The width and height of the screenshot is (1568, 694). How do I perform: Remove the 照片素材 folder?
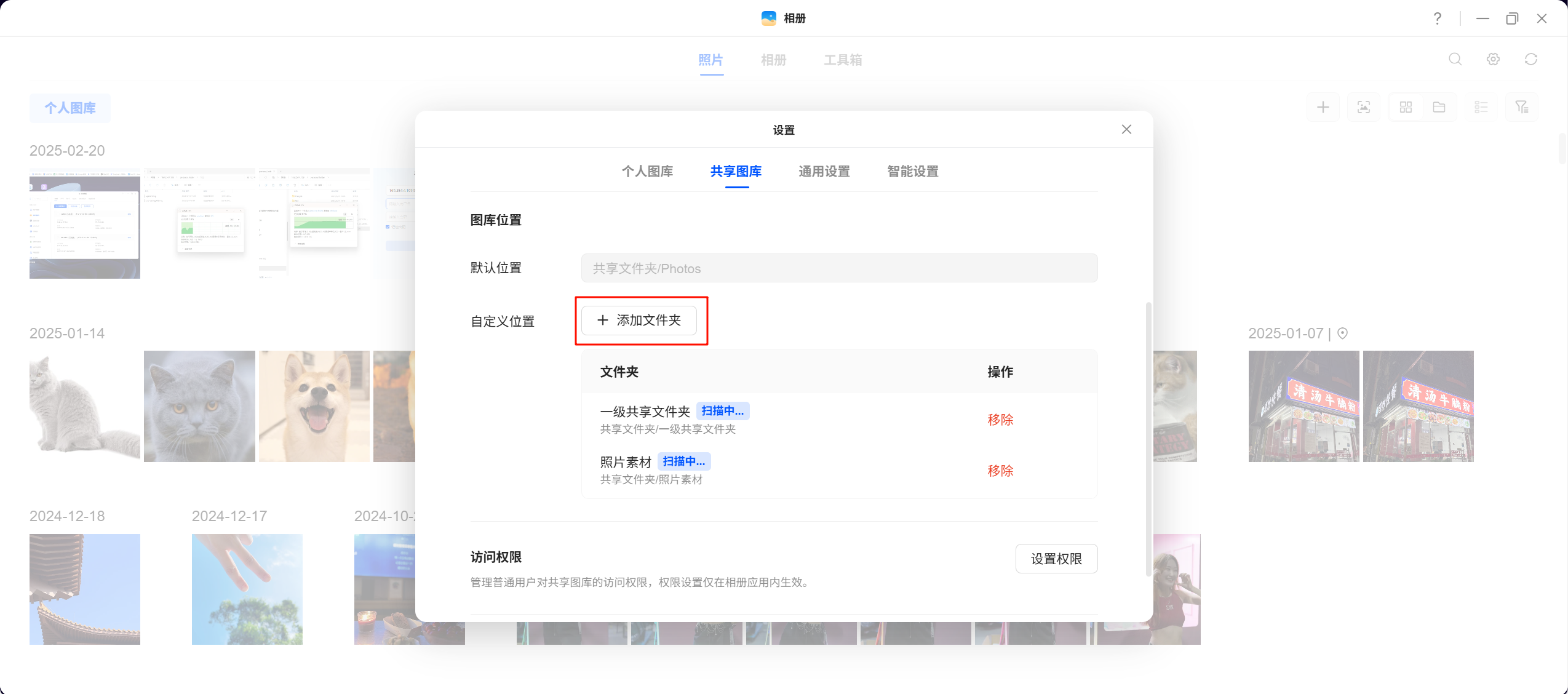click(1000, 471)
